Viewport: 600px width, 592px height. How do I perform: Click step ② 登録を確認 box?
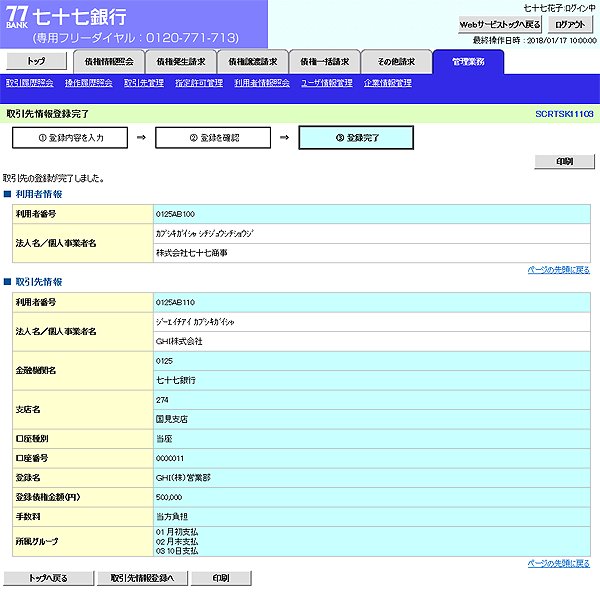click(x=213, y=138)
